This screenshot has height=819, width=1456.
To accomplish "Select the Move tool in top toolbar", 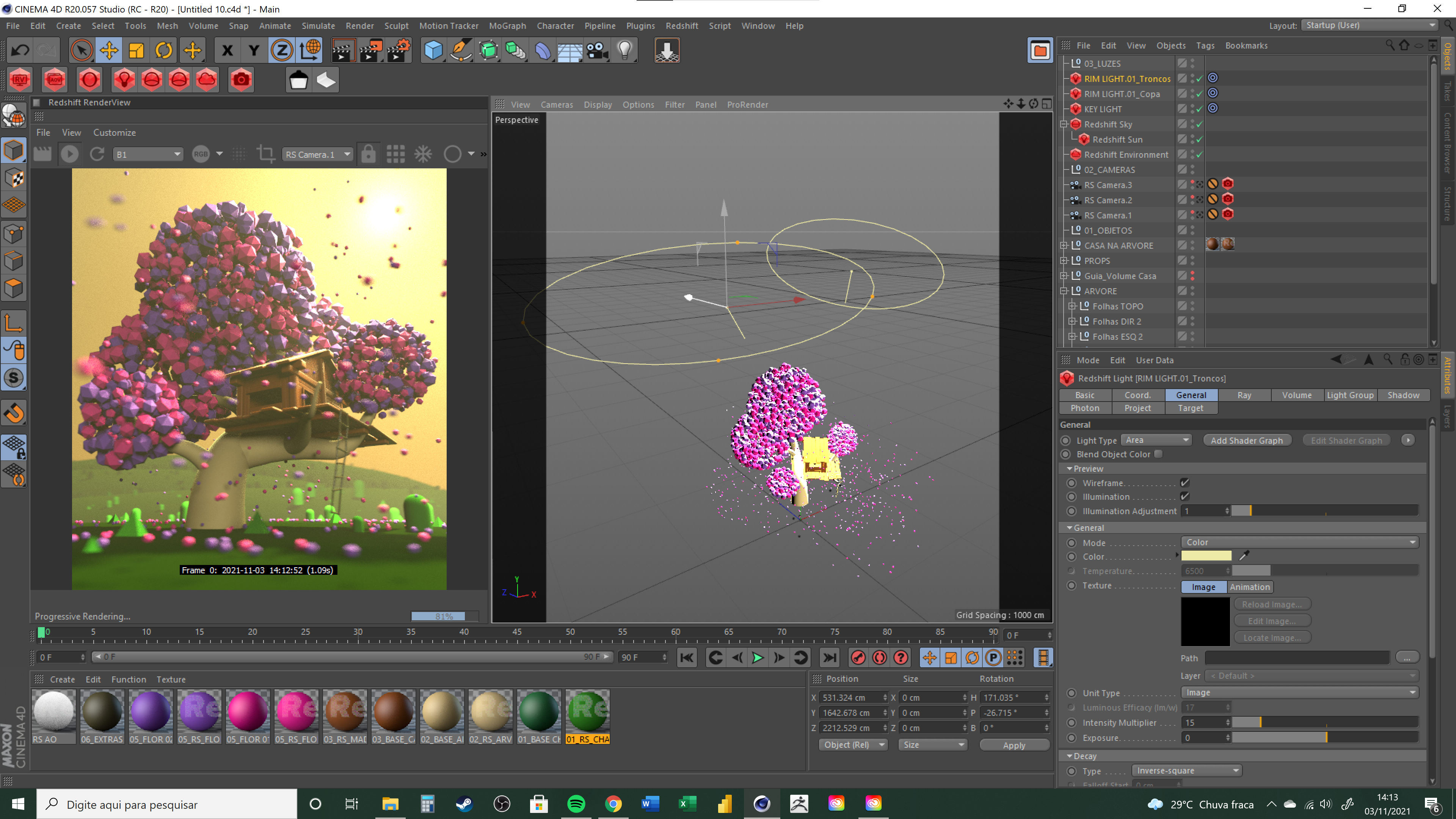I will [108, 51].
